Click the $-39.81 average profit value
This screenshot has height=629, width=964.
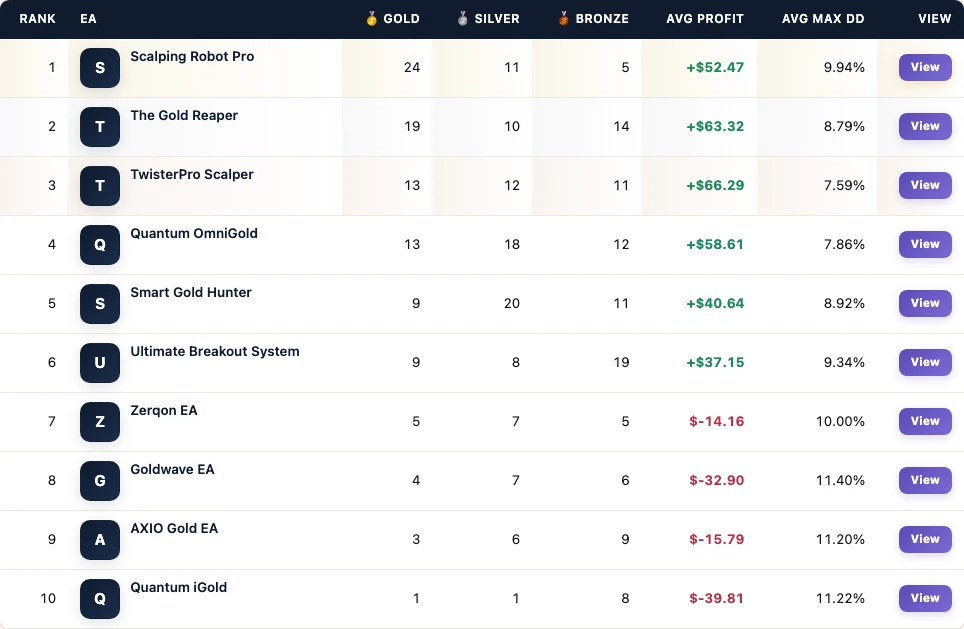pos(716,599)
